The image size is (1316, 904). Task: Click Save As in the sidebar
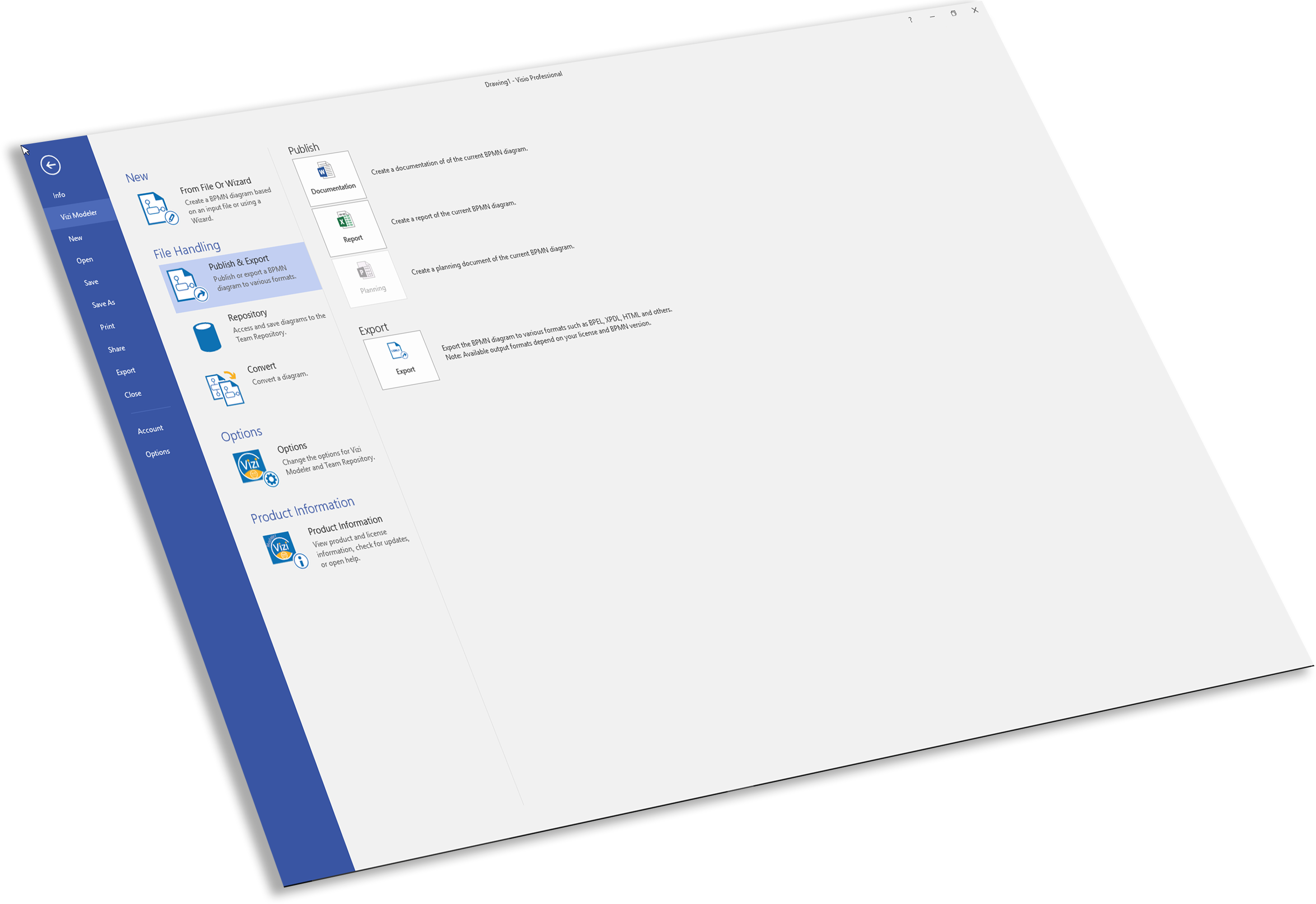point(103,304)
